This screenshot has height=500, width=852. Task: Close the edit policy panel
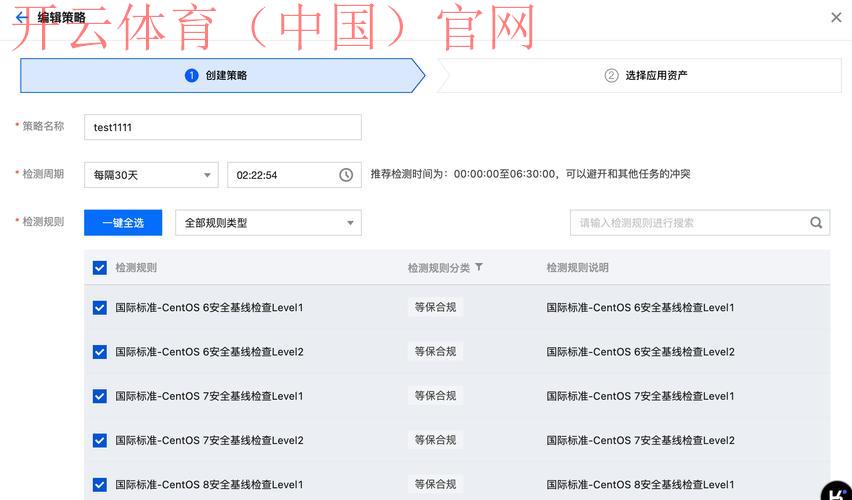tap(836, 17)
